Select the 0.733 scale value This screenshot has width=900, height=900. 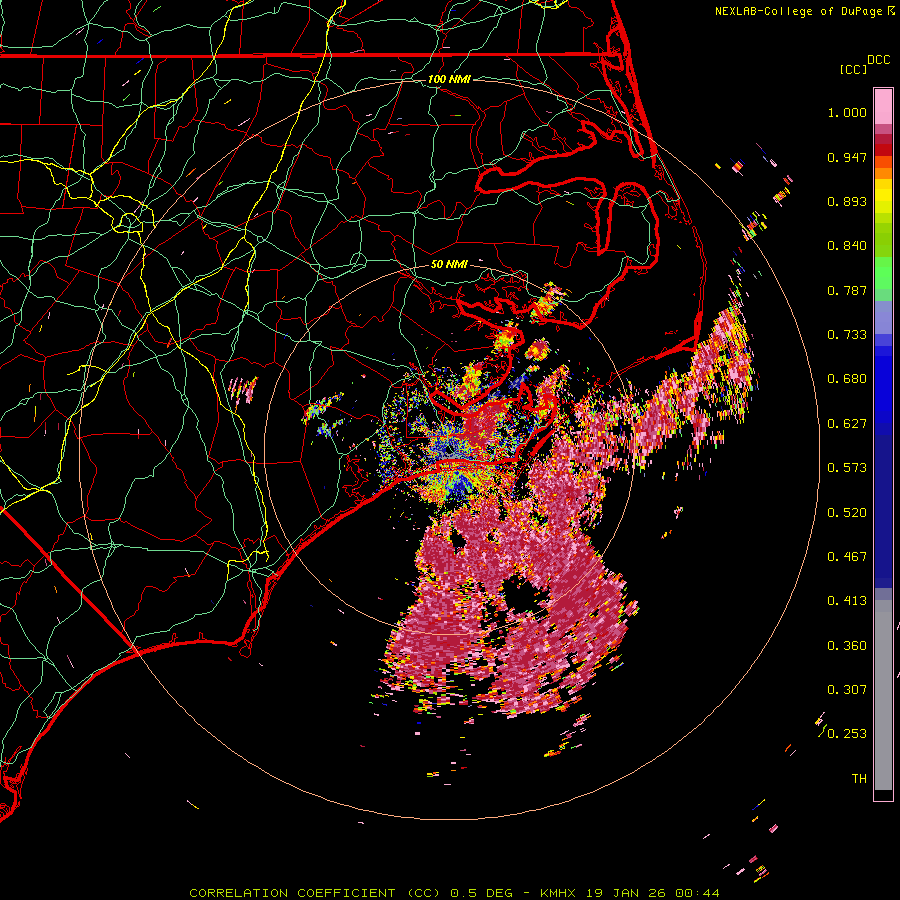coord(847,335)
